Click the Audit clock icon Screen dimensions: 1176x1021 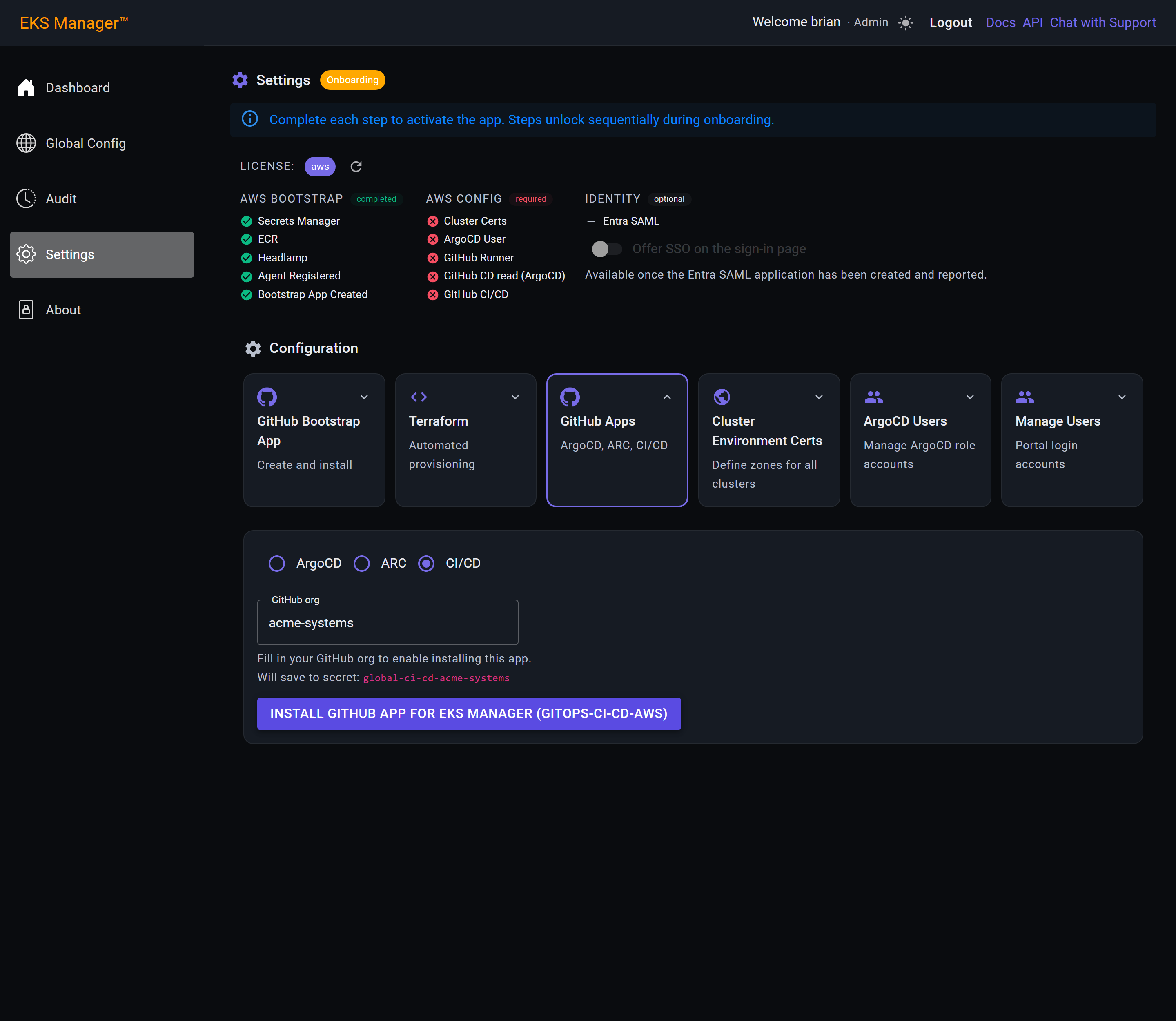pos(26,199)
